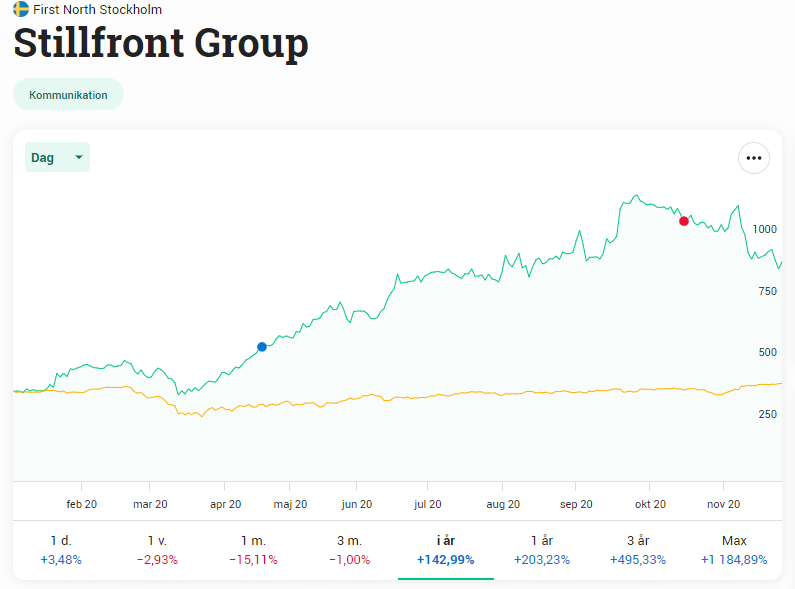
Task: Click the Kommunikation sector tag
Action: 68,94
